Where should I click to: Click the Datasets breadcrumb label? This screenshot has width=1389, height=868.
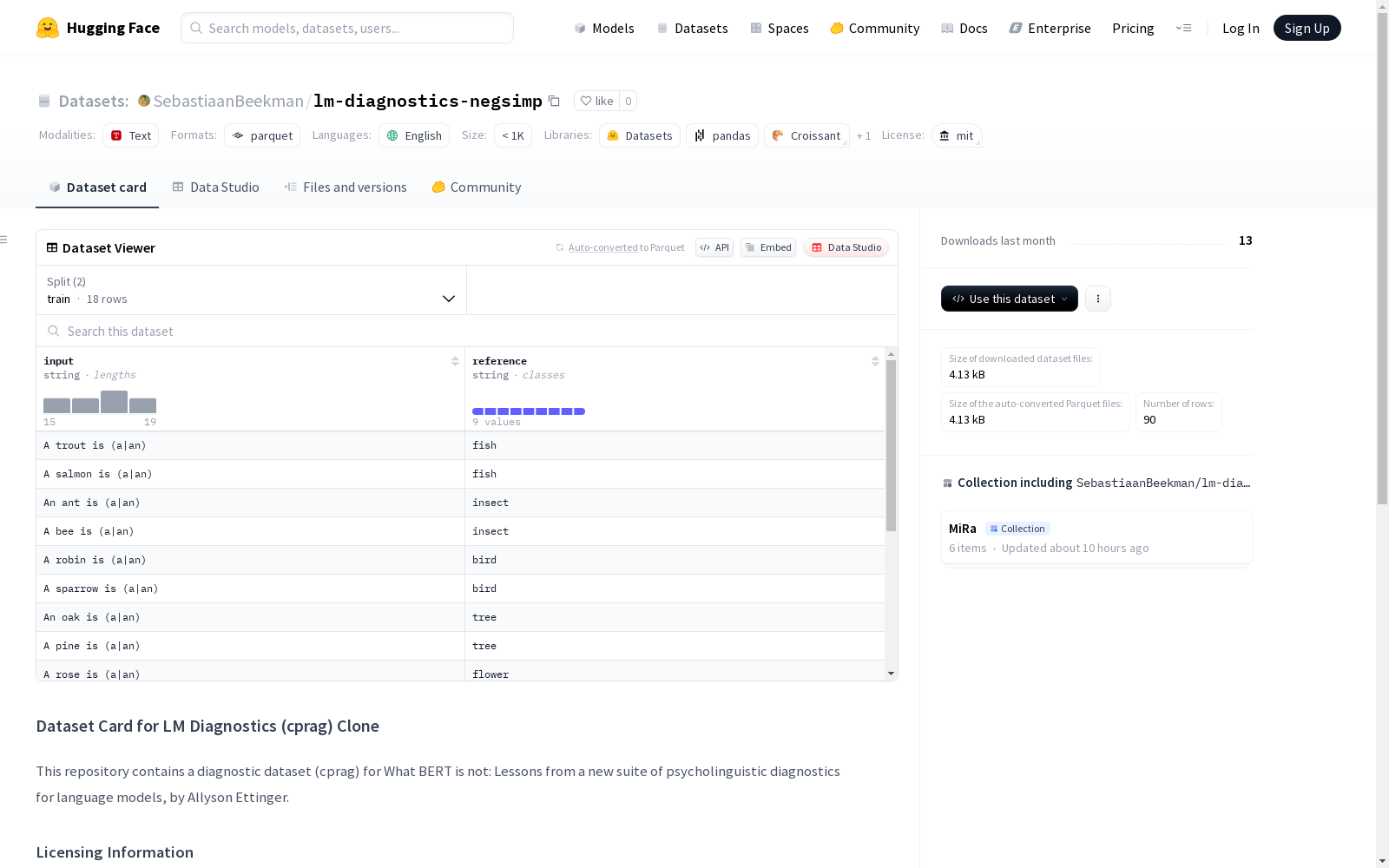94,101
